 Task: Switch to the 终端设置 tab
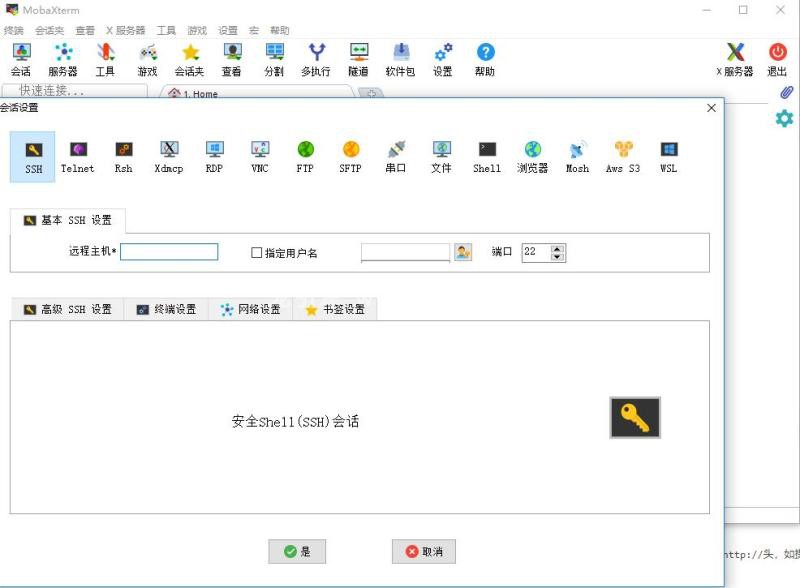(x=166, y=309)
